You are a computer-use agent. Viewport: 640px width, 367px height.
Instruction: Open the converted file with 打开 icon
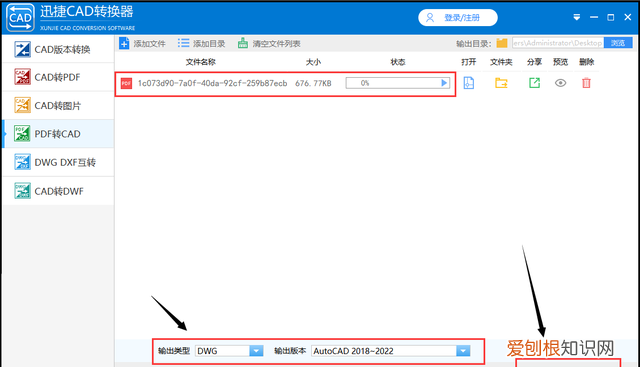469,83
